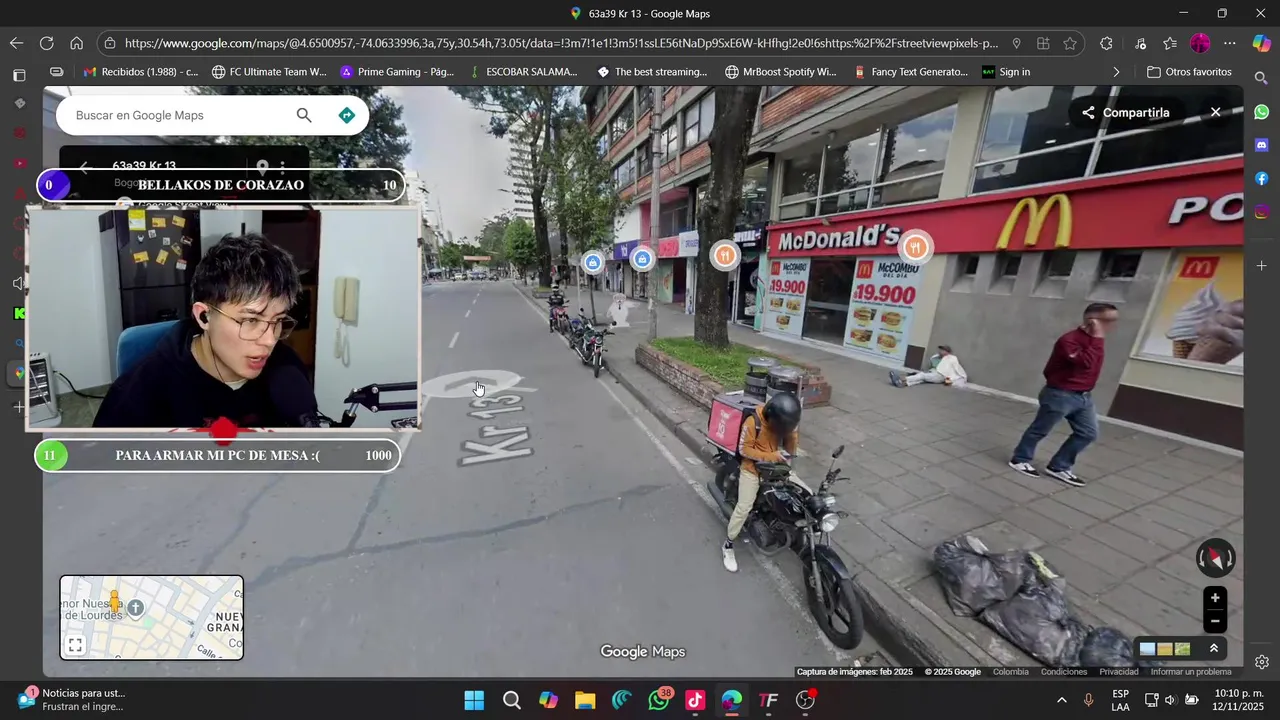Click the right blue shopping pin
The width and height of the screenshot is (1280, 720).
[x=642, y=260]
